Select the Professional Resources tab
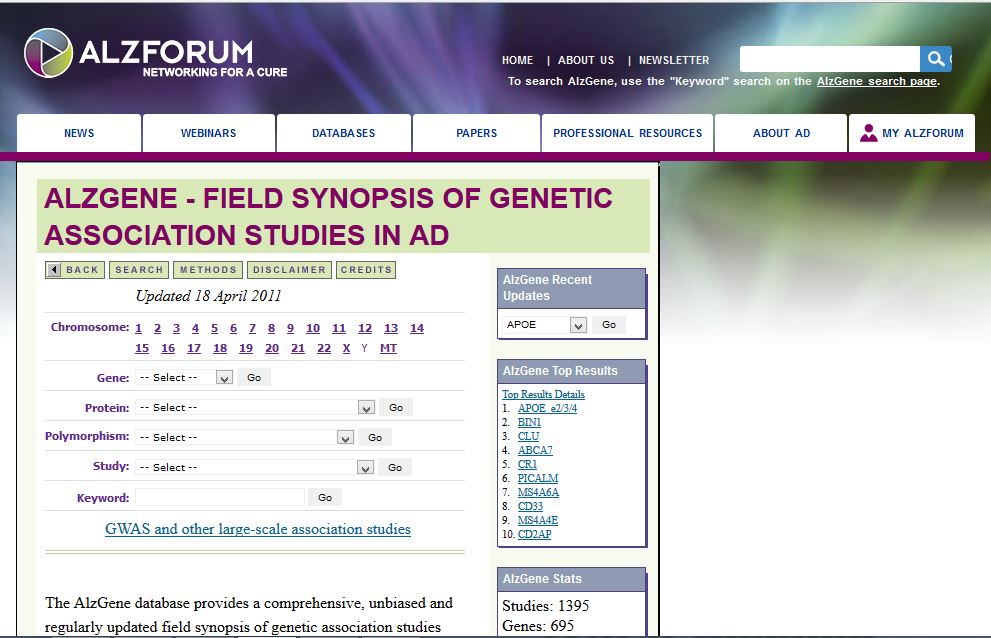Image resolution: width=991 pixels, height=638 pixels. [627, 133]
